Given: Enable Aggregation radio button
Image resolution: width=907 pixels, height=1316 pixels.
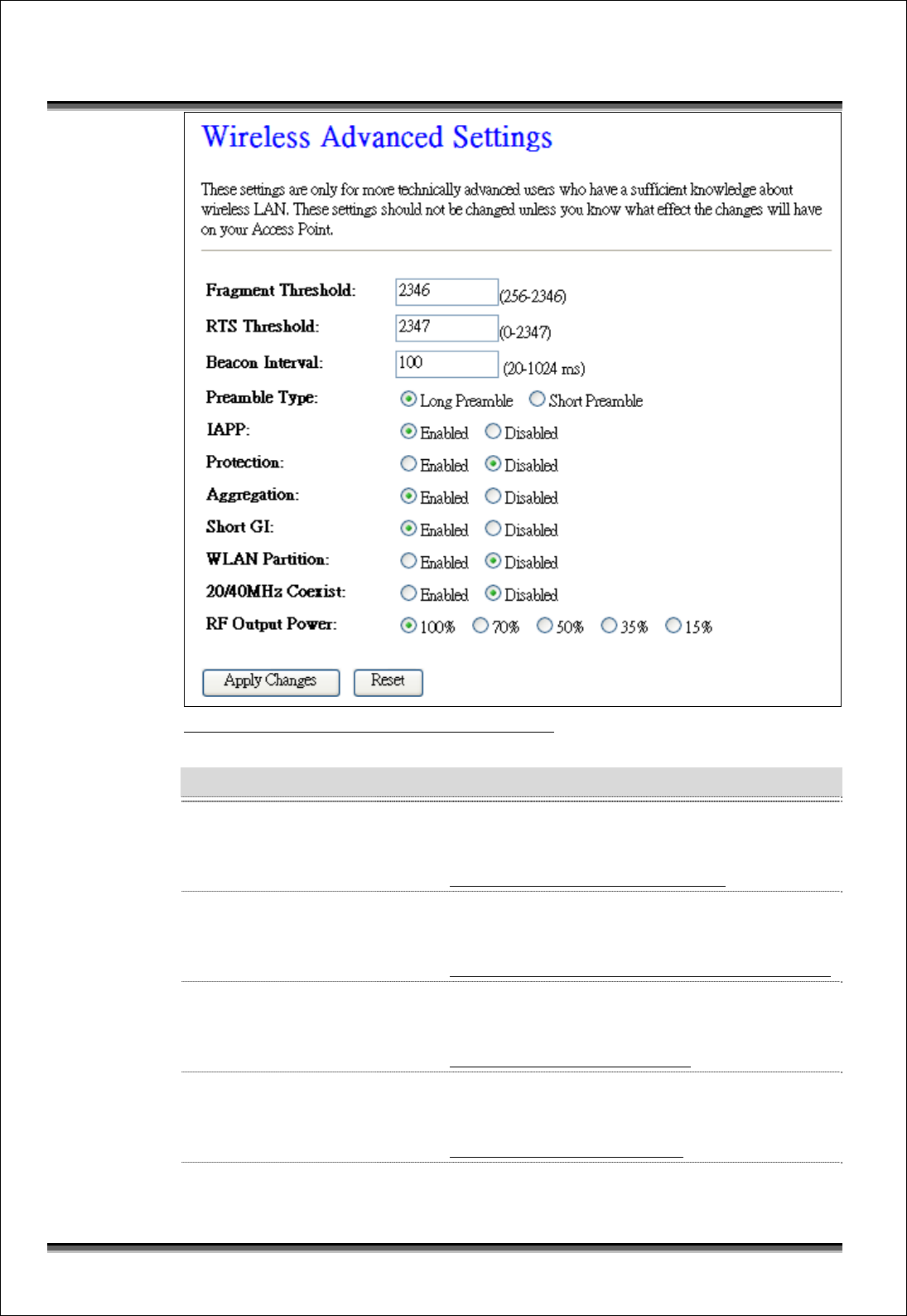Looking at the screenshot, I should [408, 496].
